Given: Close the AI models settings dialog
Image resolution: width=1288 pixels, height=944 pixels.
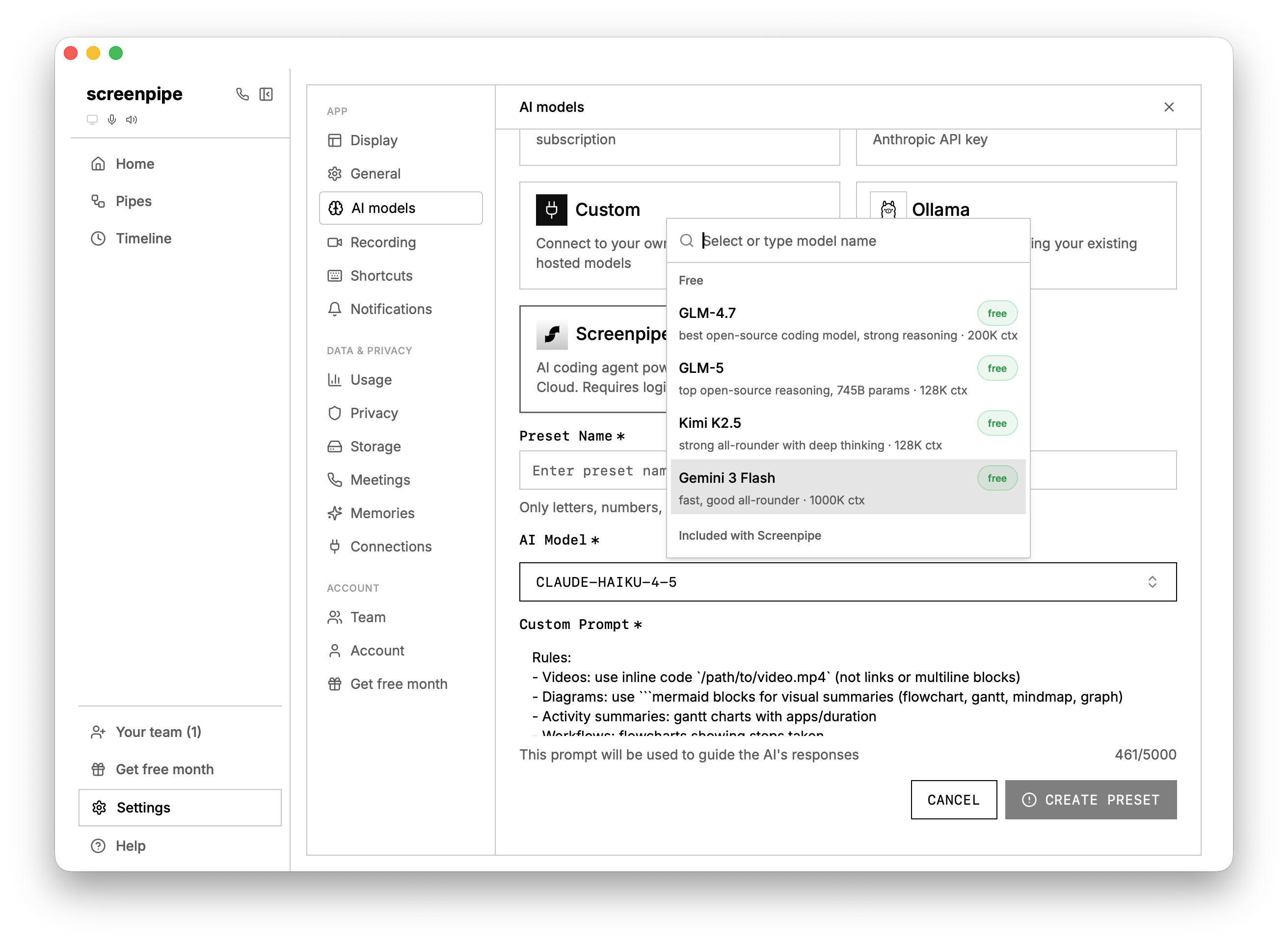Looking at the screenshot, I should [1169, 107].
